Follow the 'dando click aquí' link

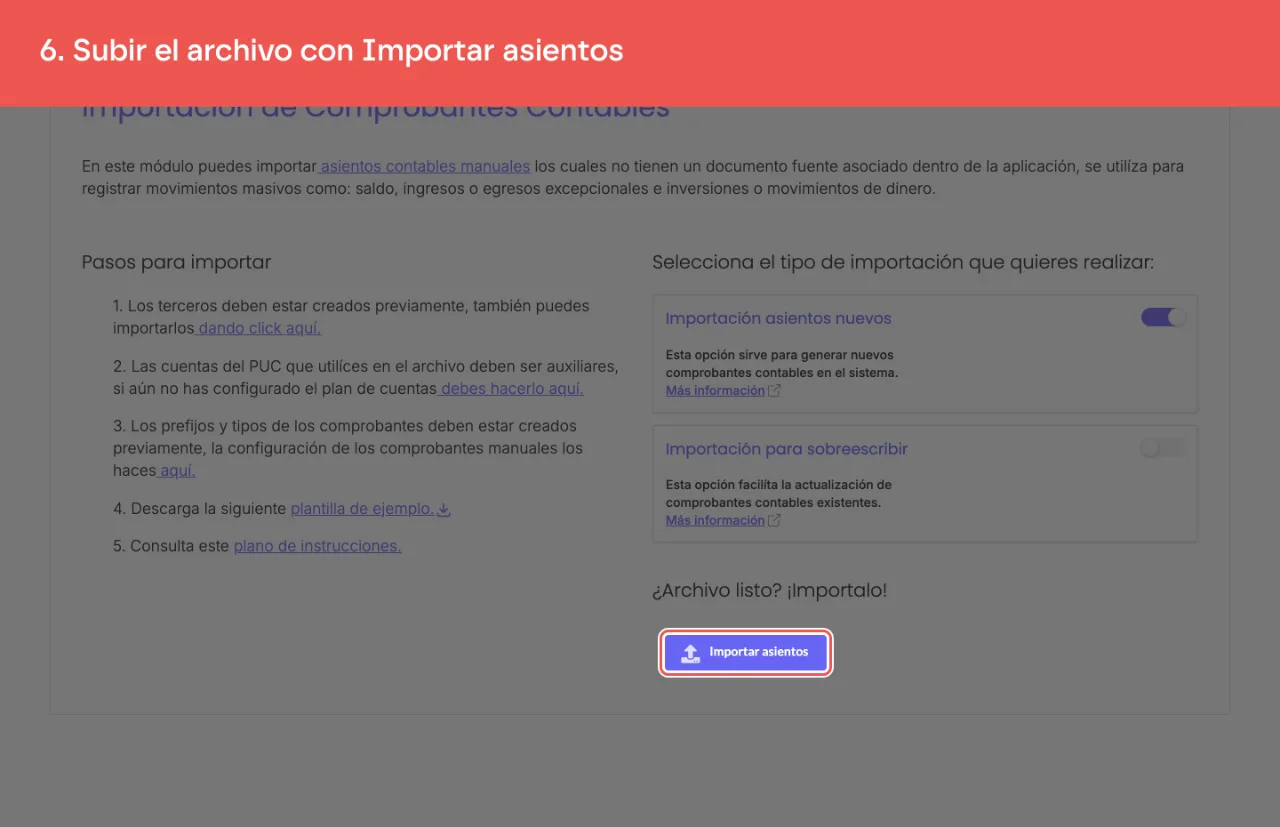tap(260, 328)
